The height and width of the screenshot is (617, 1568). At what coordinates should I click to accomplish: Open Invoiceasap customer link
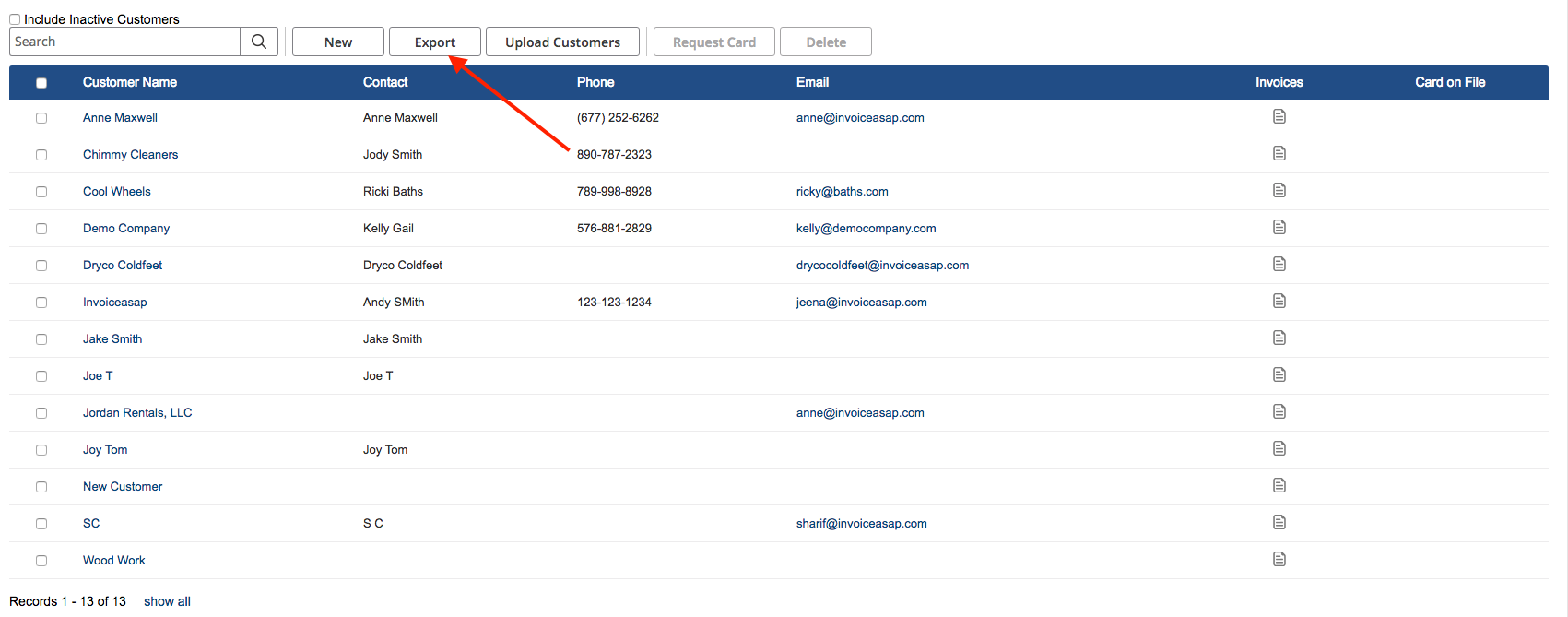[115, 303]
